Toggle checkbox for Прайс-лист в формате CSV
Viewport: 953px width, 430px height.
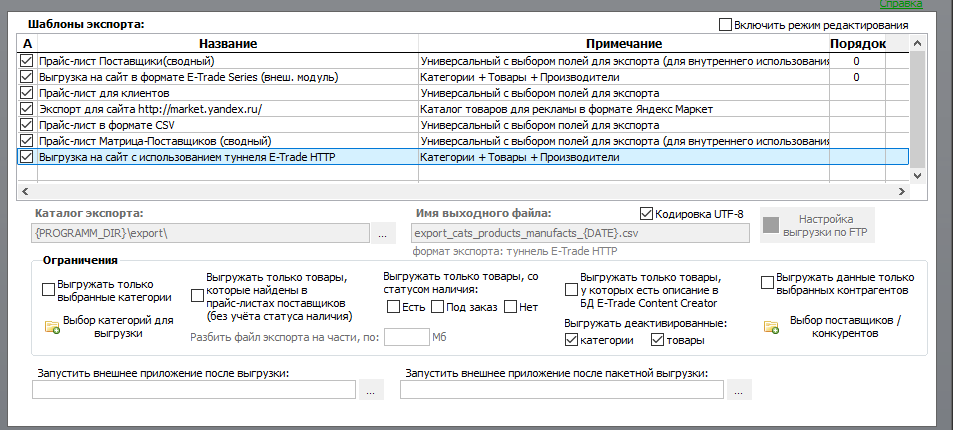click(x=26, y=125)
